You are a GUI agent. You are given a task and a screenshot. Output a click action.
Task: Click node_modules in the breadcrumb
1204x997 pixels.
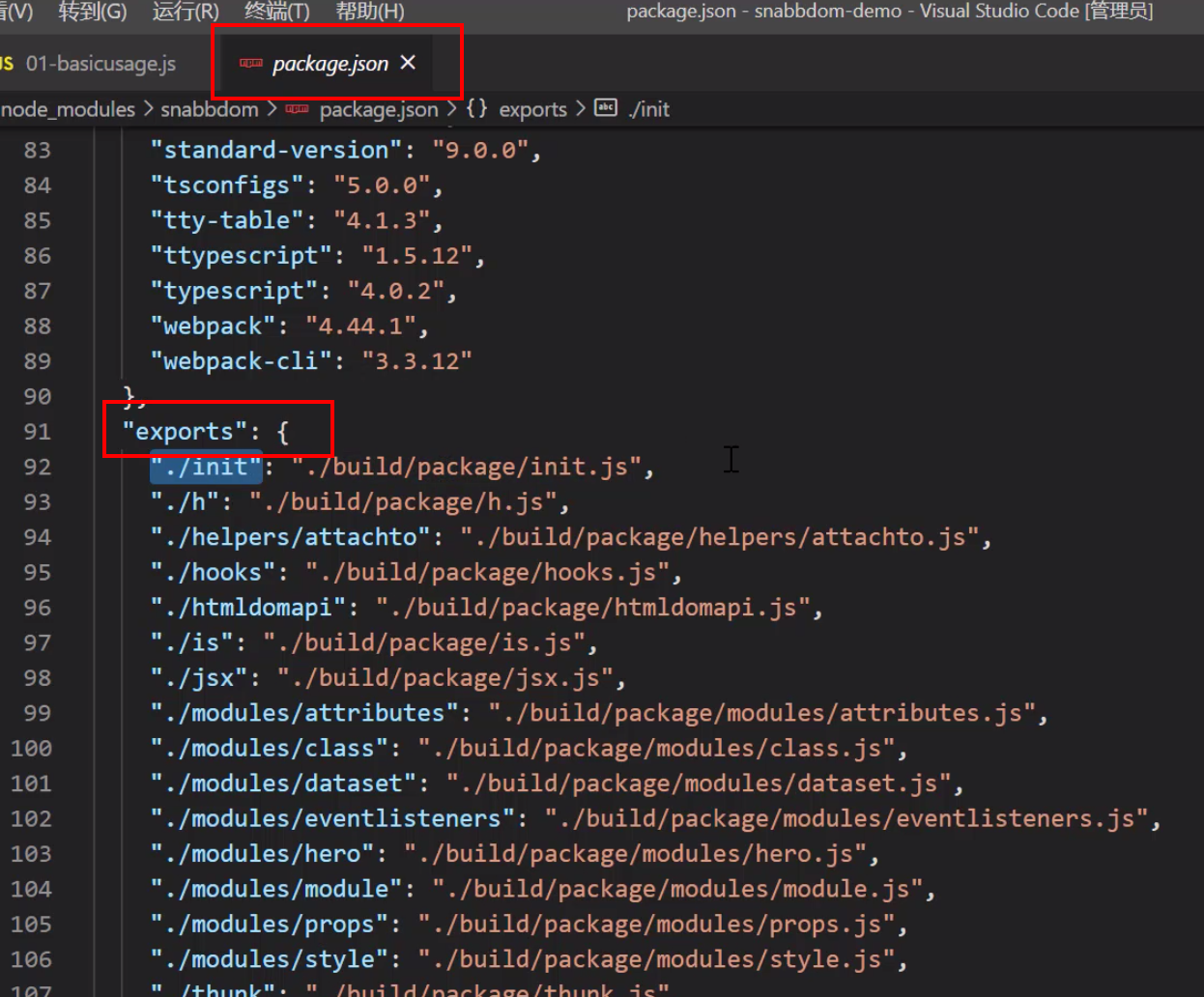(x=69, y=109)
